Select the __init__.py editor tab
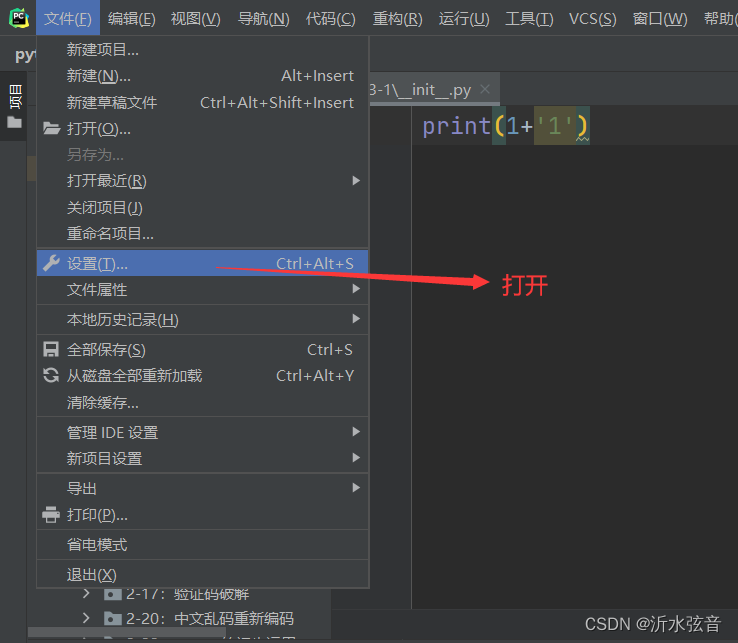The image size is (738, 643). (x=421, y=90)
